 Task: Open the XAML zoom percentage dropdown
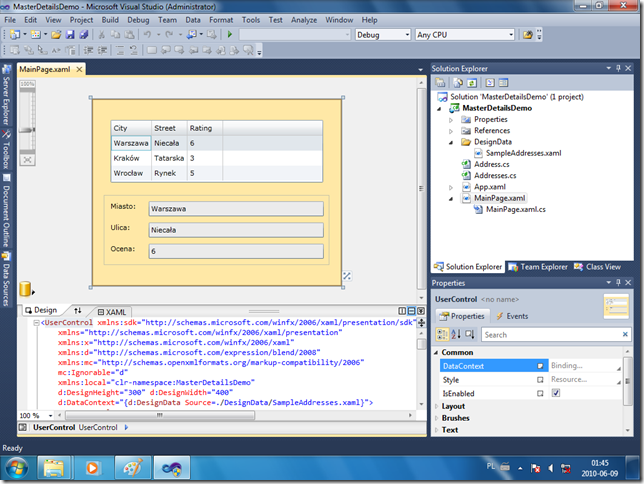[51, 416]
